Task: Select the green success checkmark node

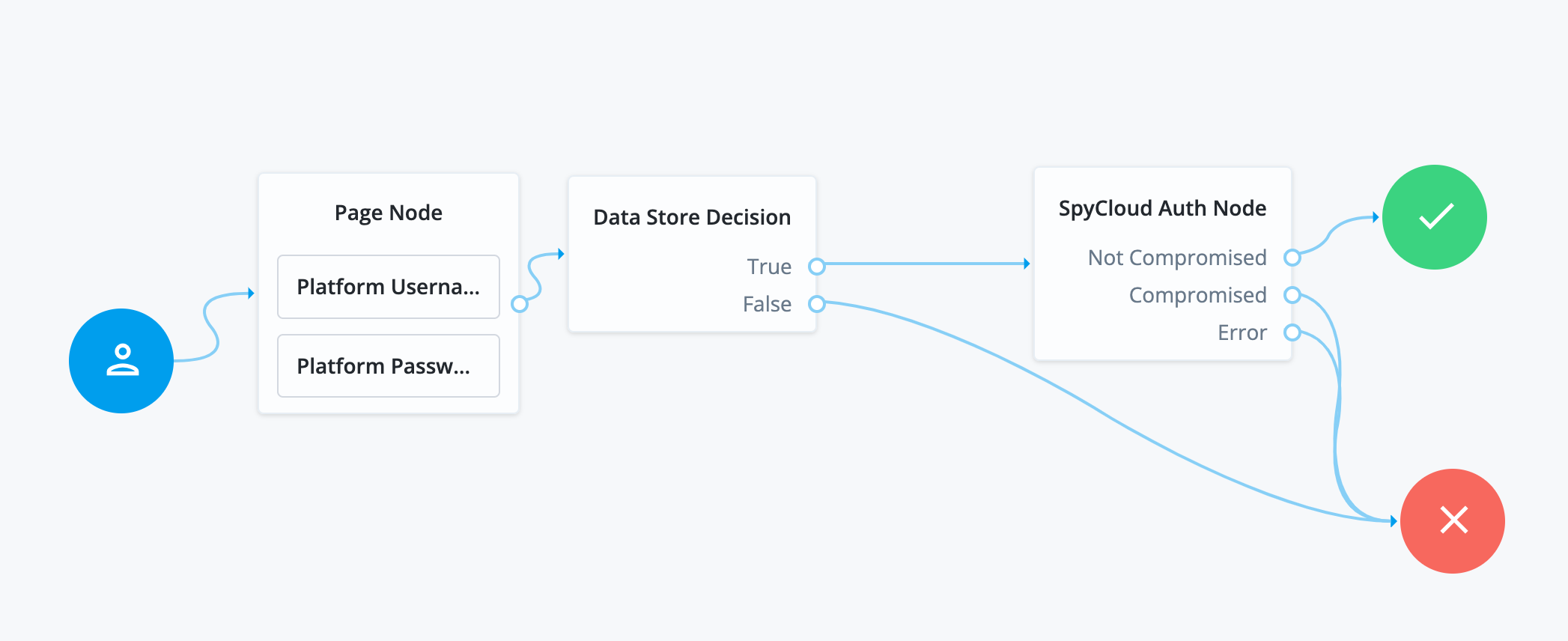Action: click(1434, 217)
